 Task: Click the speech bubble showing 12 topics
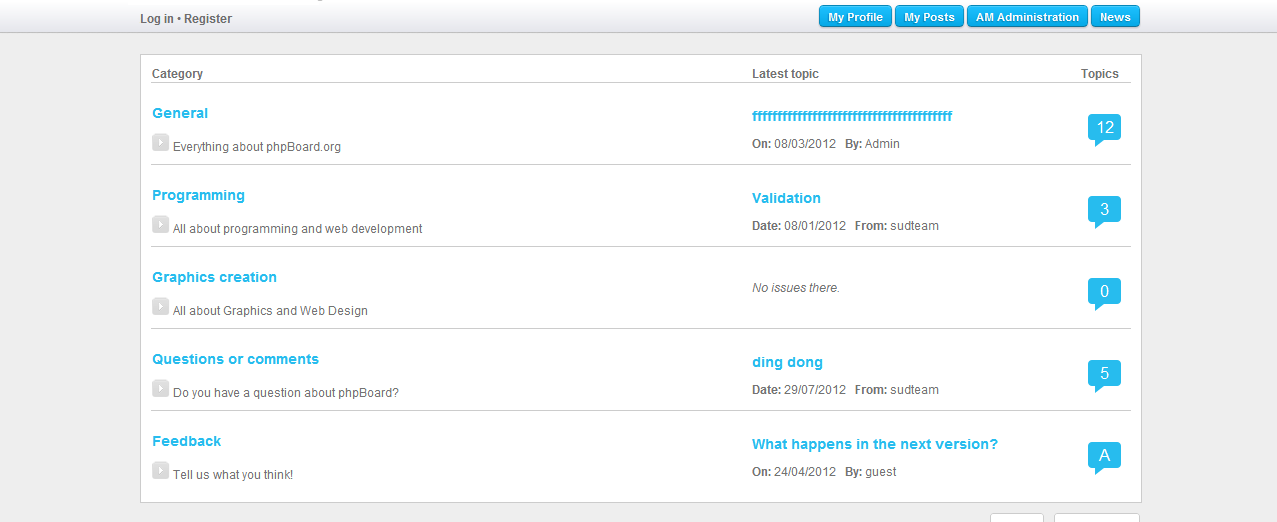pyautogui.click(x=1104, y=128)
